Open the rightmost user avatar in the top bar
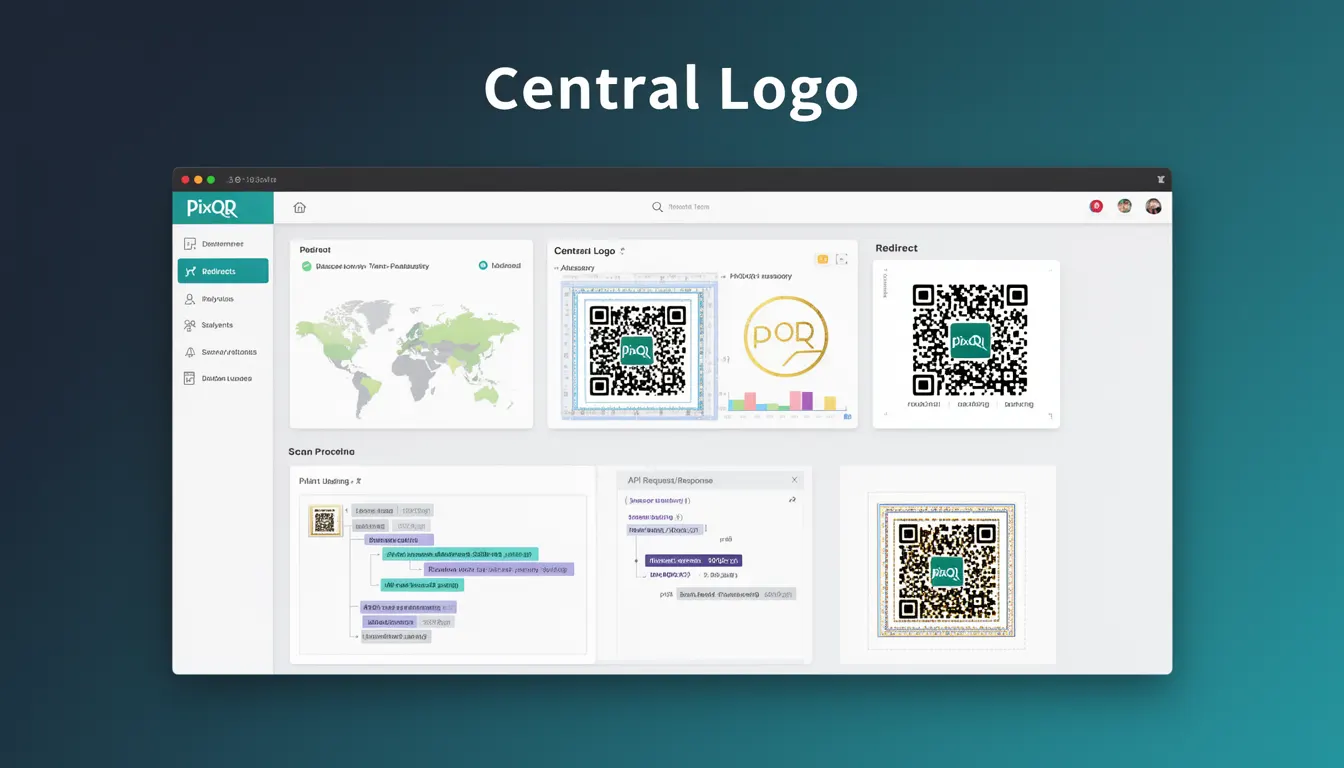Screen dimensions: 1344x768 click(1153, 206)
